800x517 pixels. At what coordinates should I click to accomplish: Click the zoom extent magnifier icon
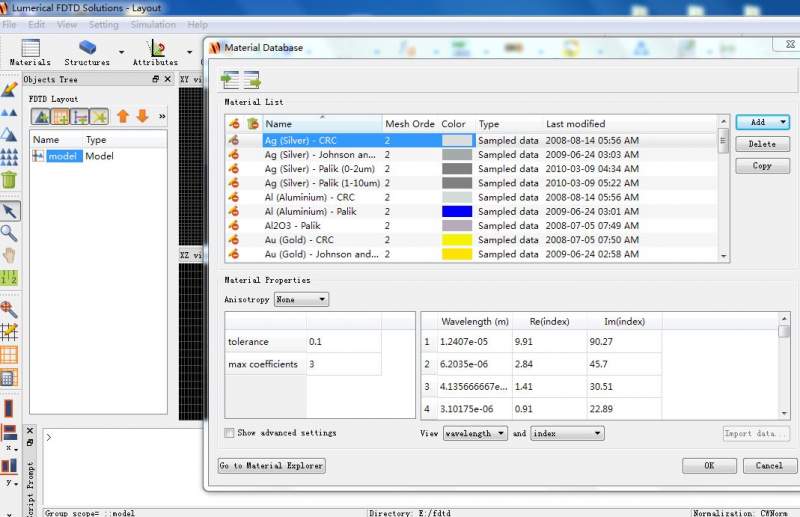9,309
